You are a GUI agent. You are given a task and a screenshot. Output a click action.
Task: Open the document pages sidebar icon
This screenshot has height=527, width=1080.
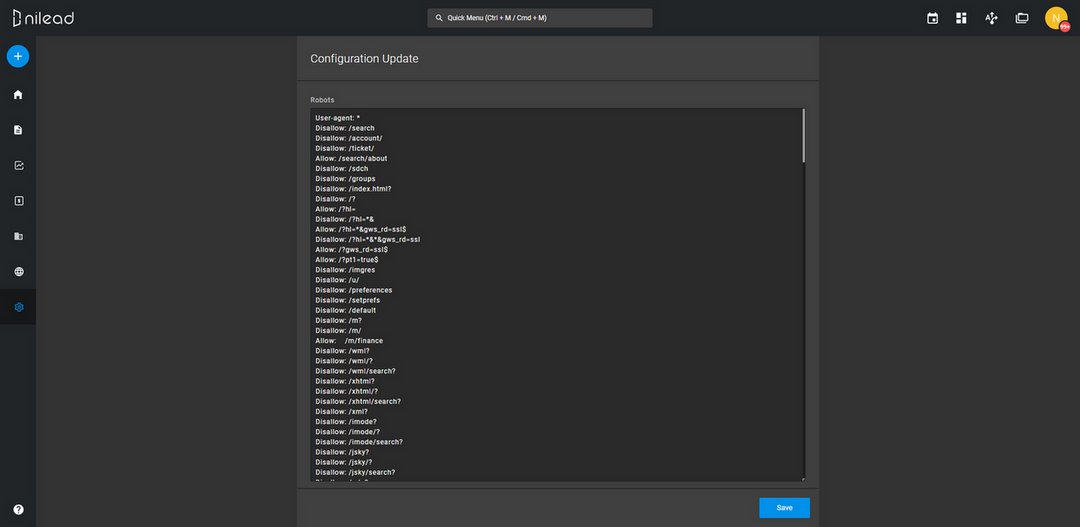point(18,130)
